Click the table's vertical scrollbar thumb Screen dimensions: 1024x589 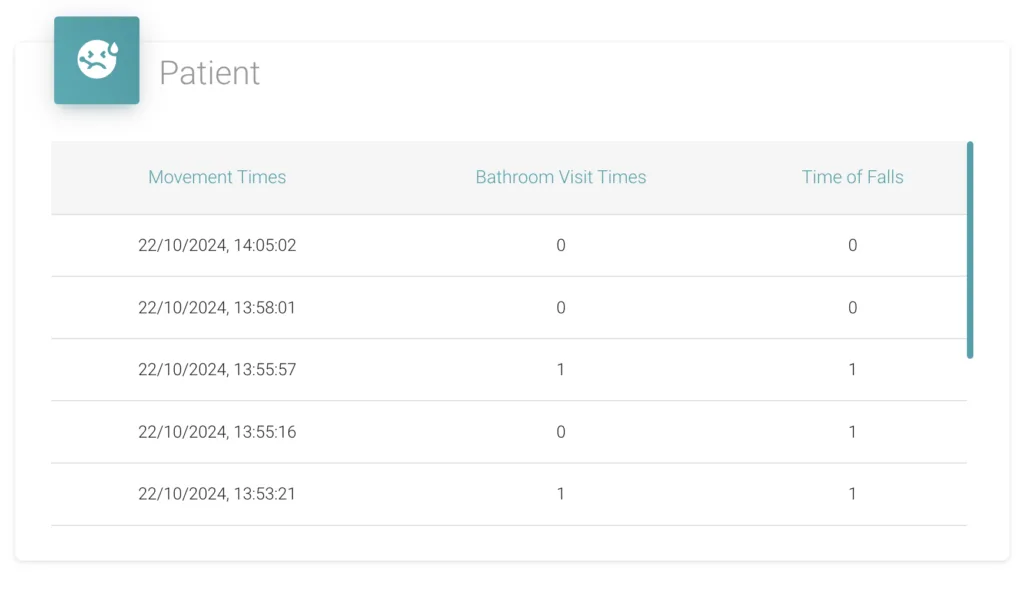(970, 249)
